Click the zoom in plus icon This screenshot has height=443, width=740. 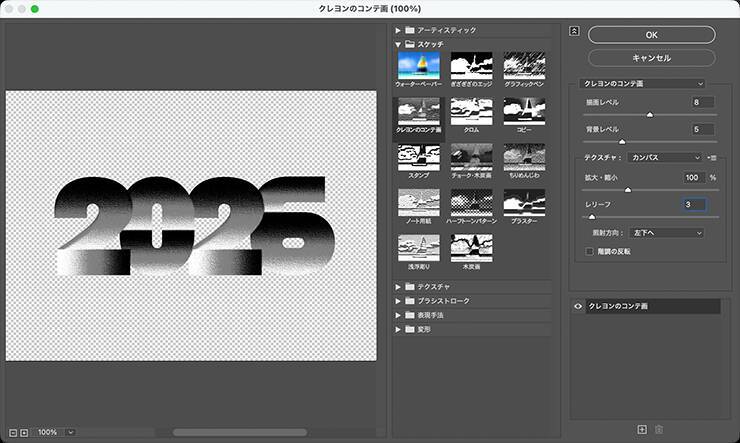[24, 433]
